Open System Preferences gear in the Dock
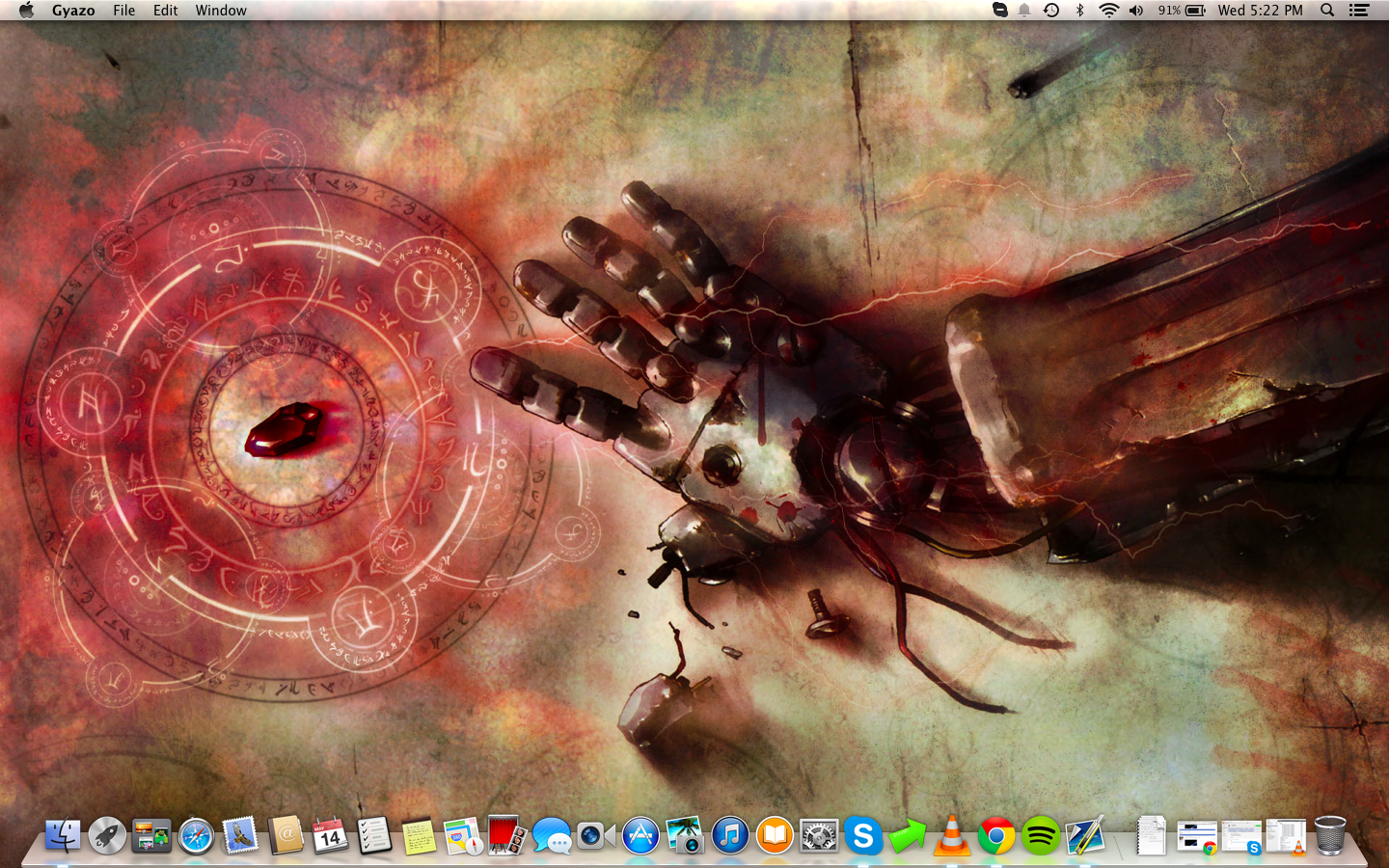The image size is (1389, 868). (819, 835)
